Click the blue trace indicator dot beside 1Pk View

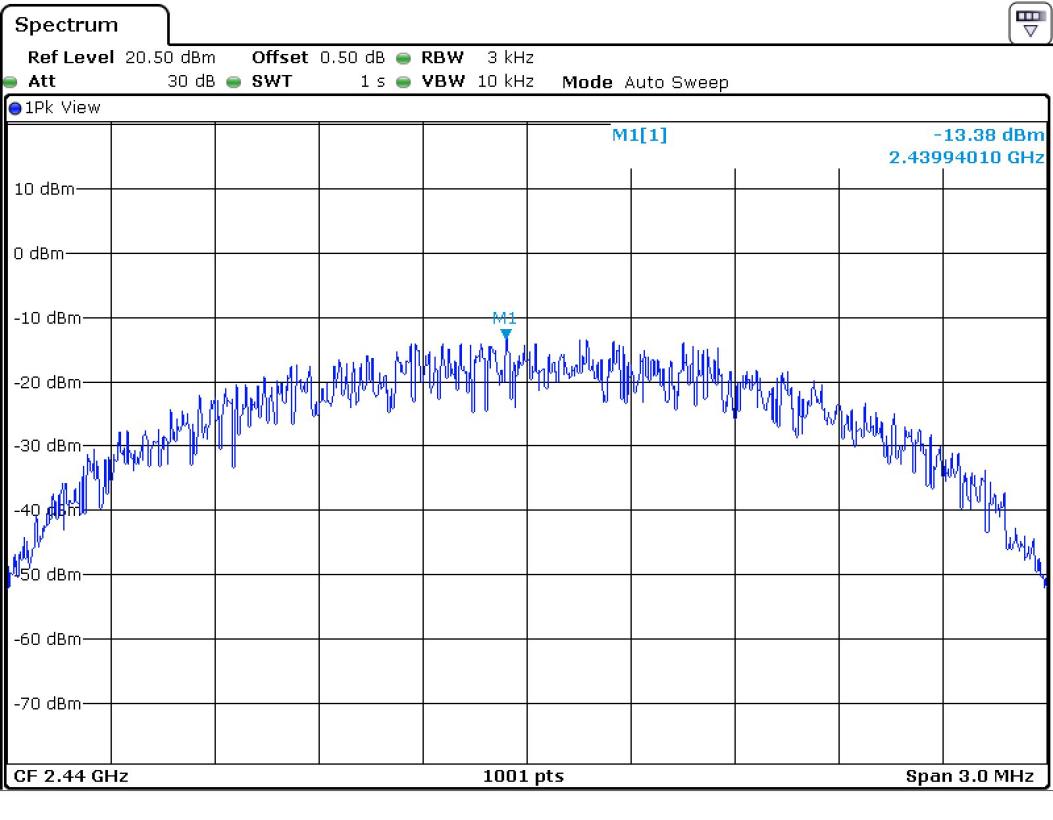15,108
